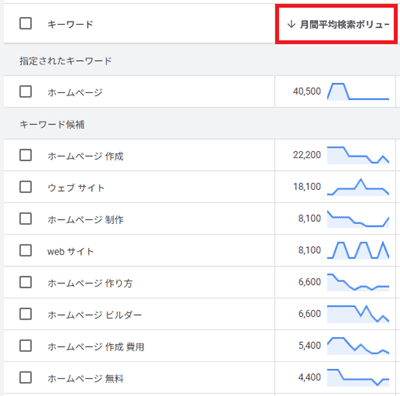This screenshot has width=400, height=396.
Task: Click the 18,100 search volume value
Action: pos(307,186)
